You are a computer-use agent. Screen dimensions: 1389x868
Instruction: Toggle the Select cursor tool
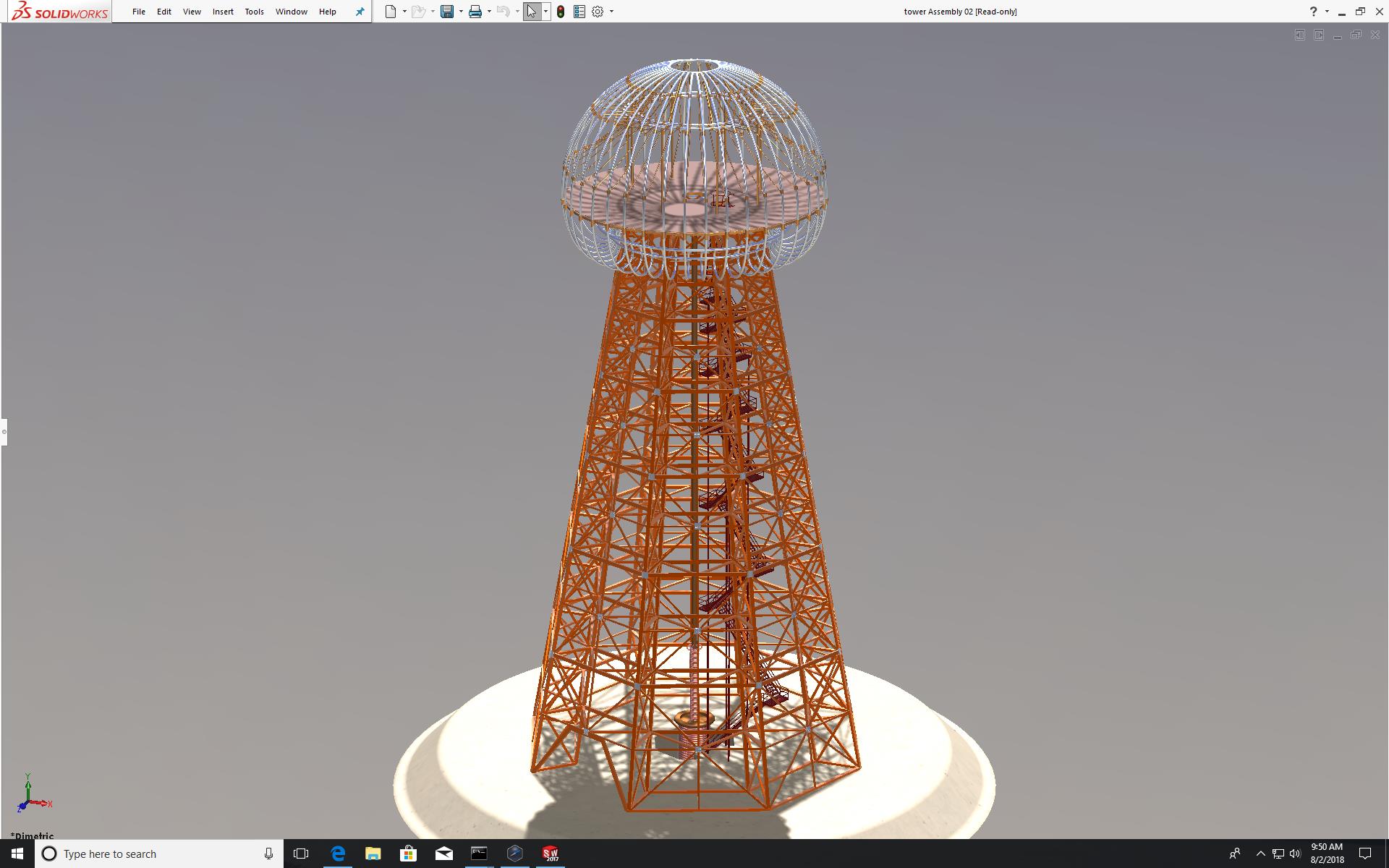pyautogui.click(x=532, y=12)
